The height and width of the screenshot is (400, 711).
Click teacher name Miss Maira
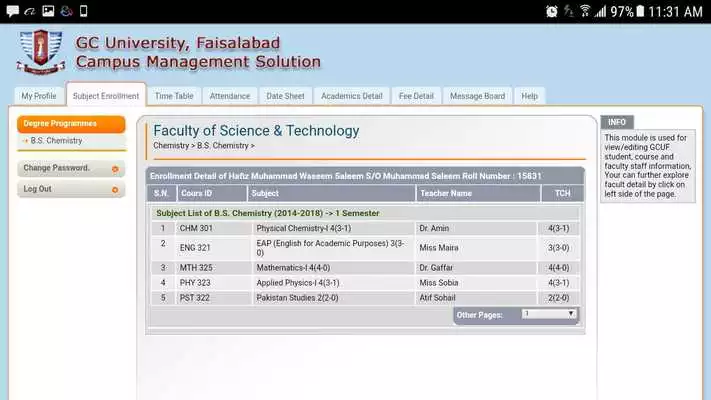[438, 248]
